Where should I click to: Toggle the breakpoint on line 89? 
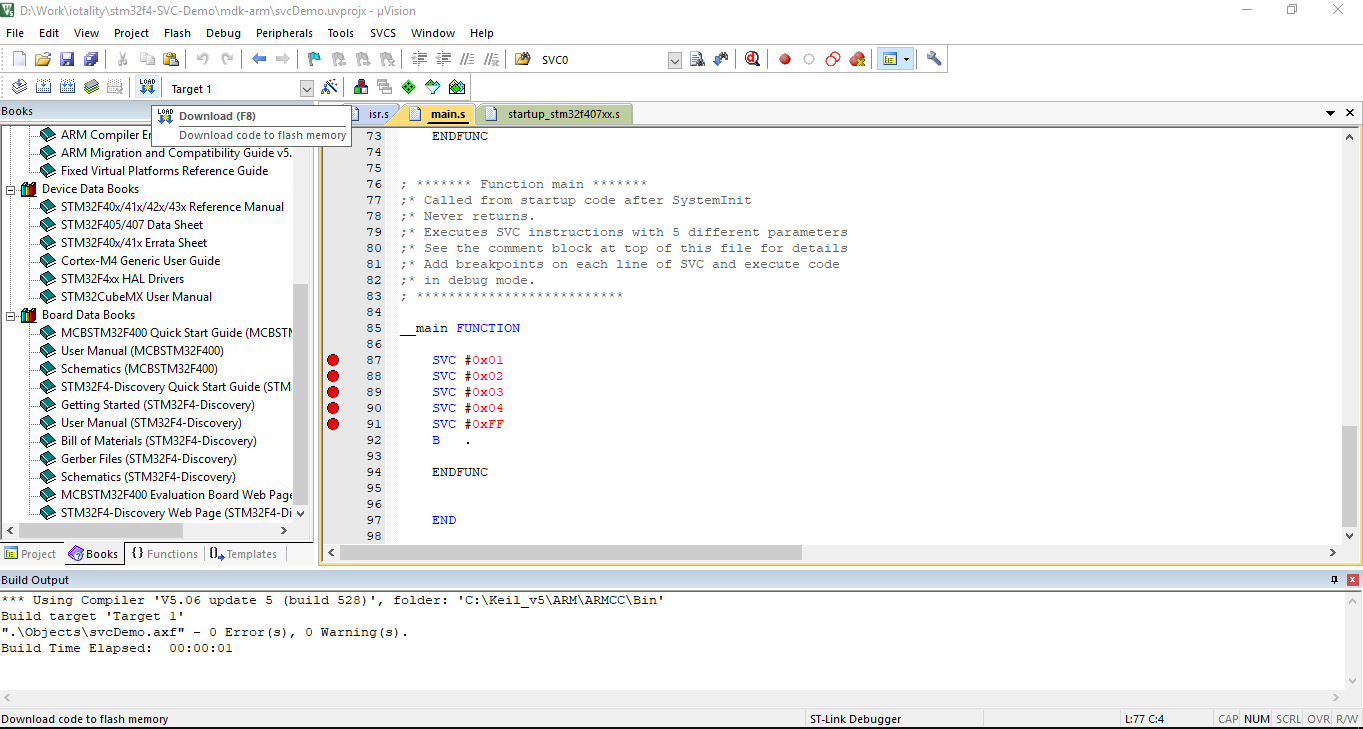coord(333,392)
